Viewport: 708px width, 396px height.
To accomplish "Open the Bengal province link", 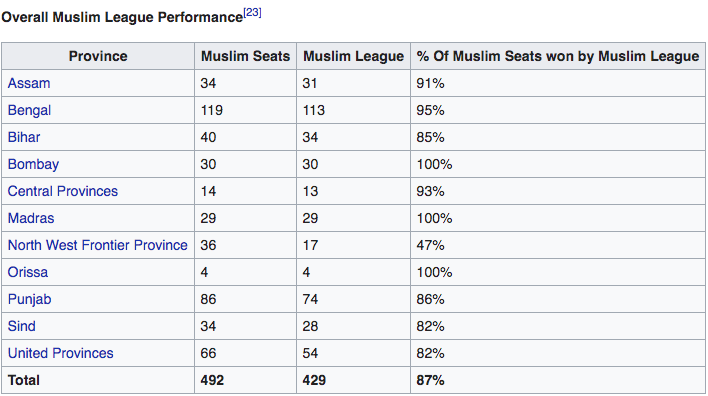I will [29, 110].
